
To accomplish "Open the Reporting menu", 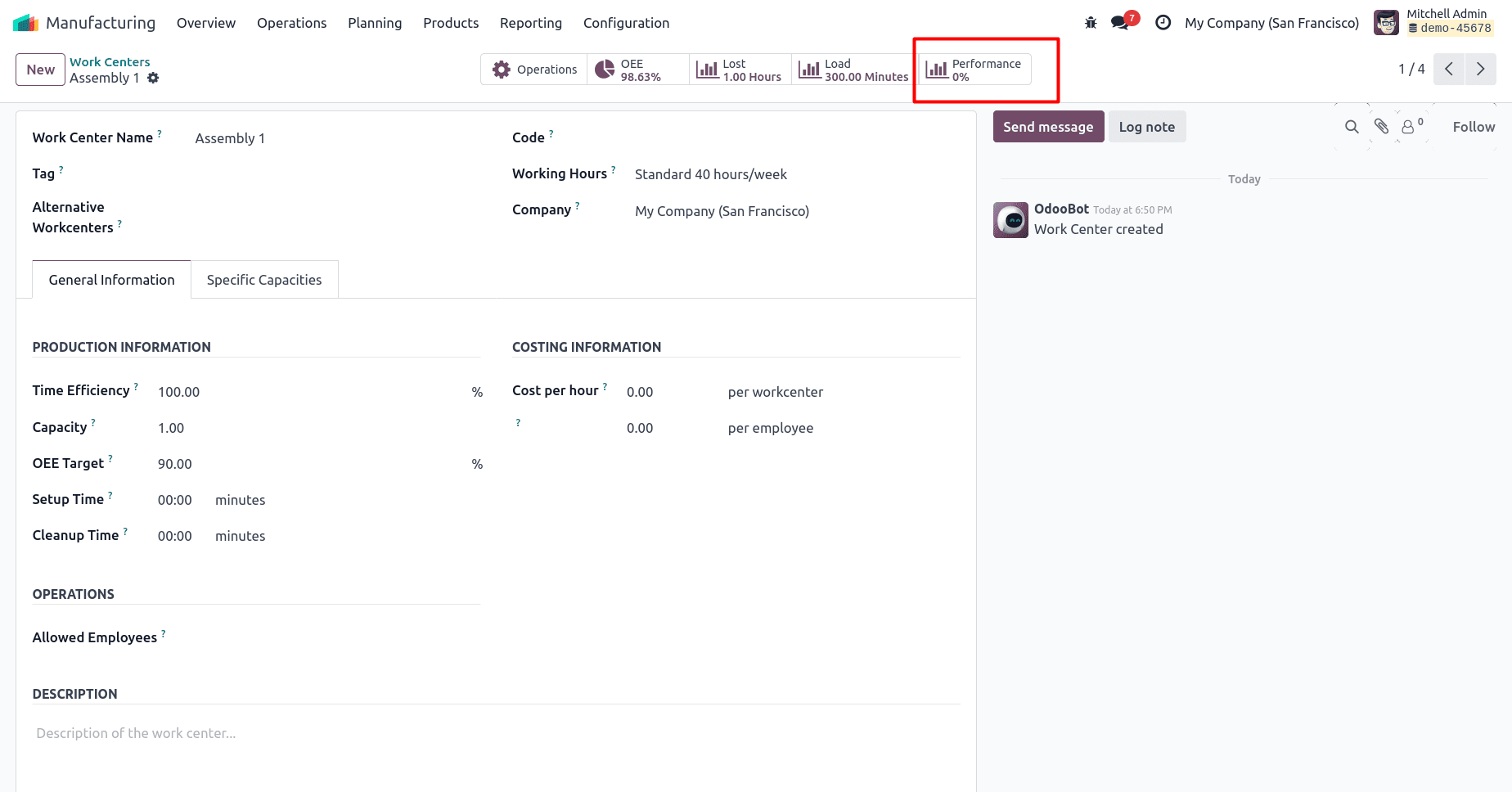I will (530, 23).
